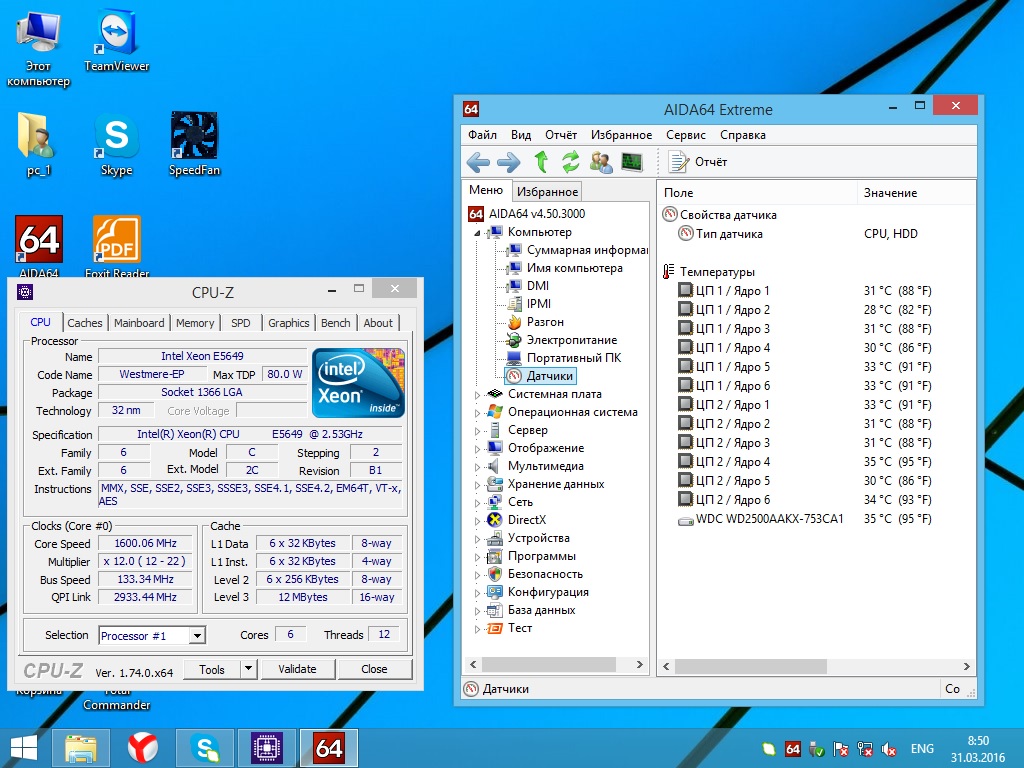Open the Сервис menu in AIDA64
The image size is (1024, 768).
pos(686,135)
